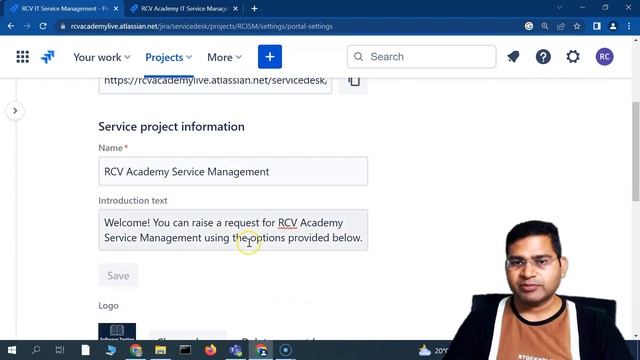Viewport: 640px width, 360px height.
Task: Open the Help question mark menu
Action: point(543,57)
